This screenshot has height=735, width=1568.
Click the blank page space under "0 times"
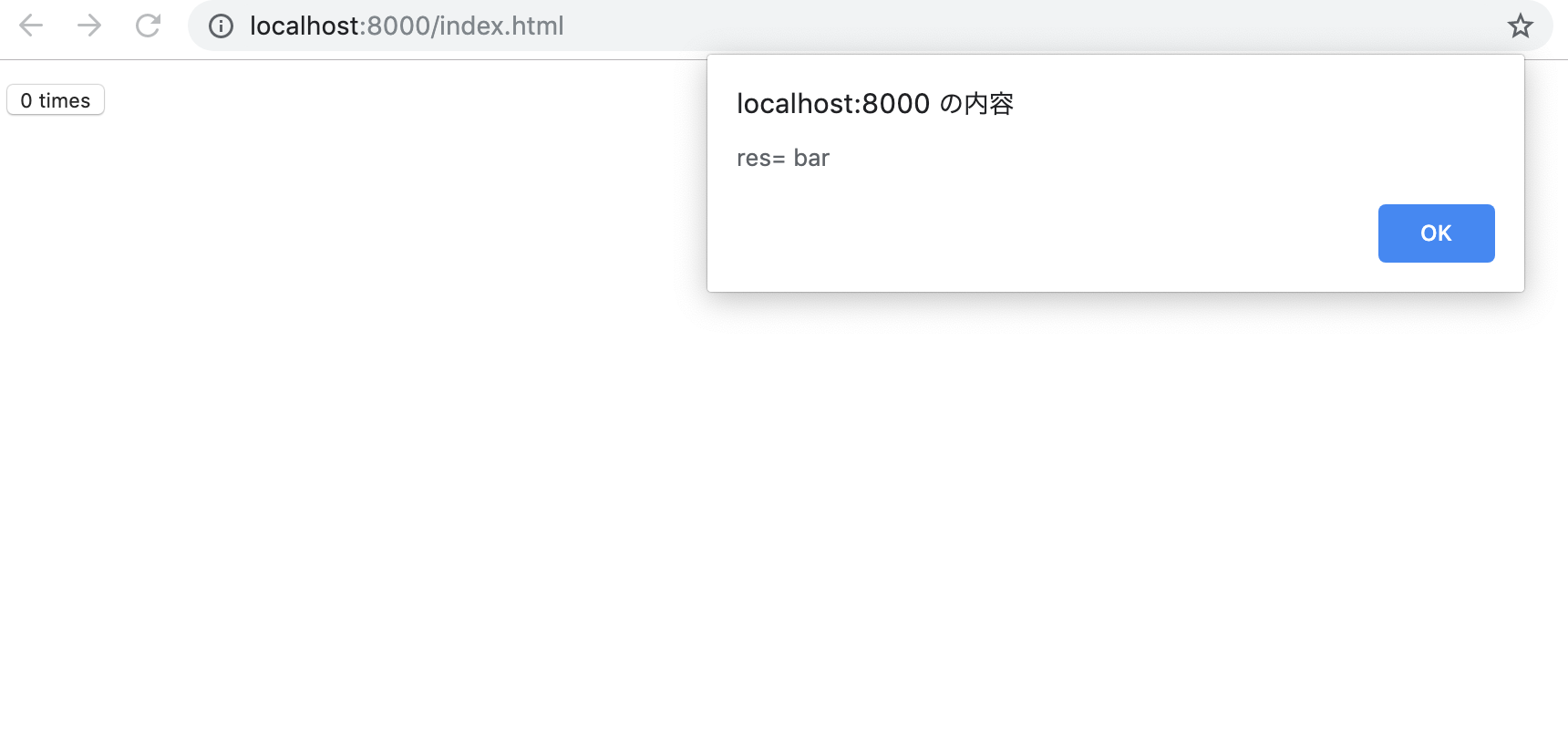[x=56, y=274]
